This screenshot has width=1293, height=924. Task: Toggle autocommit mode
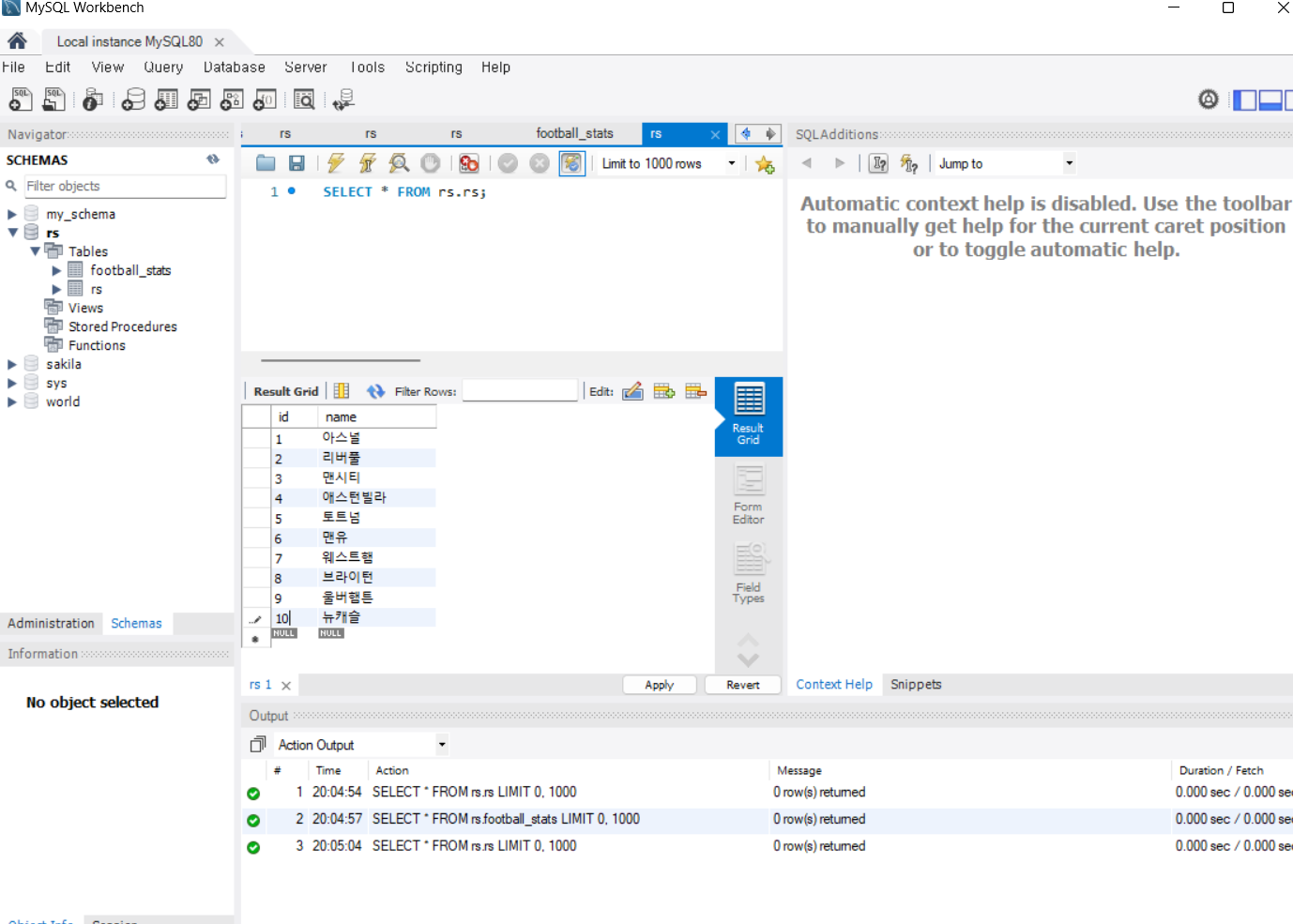(571, 163)
